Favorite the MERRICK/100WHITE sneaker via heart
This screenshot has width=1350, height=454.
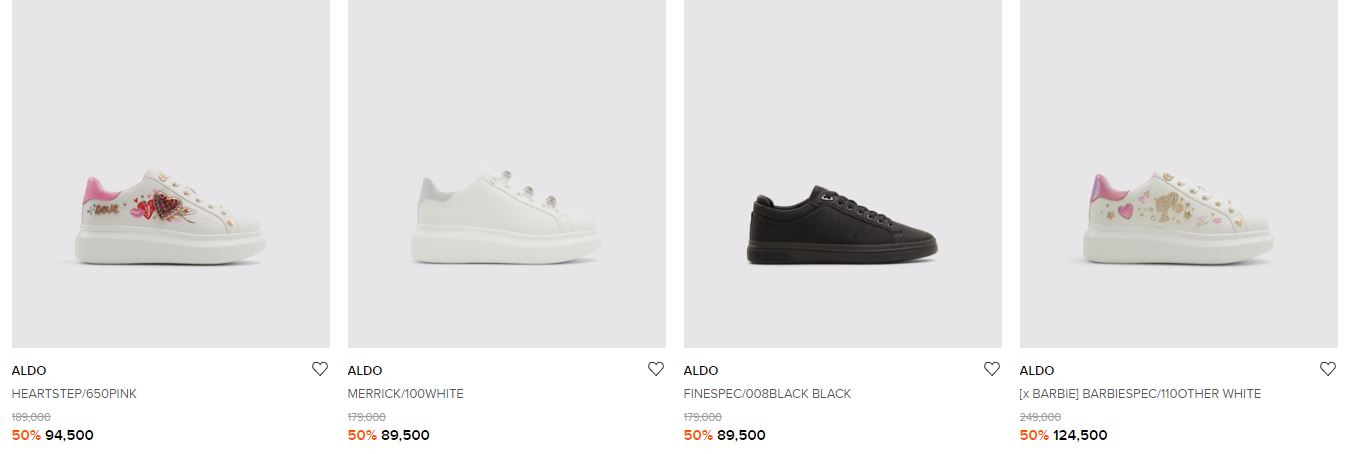click(656, 369)
